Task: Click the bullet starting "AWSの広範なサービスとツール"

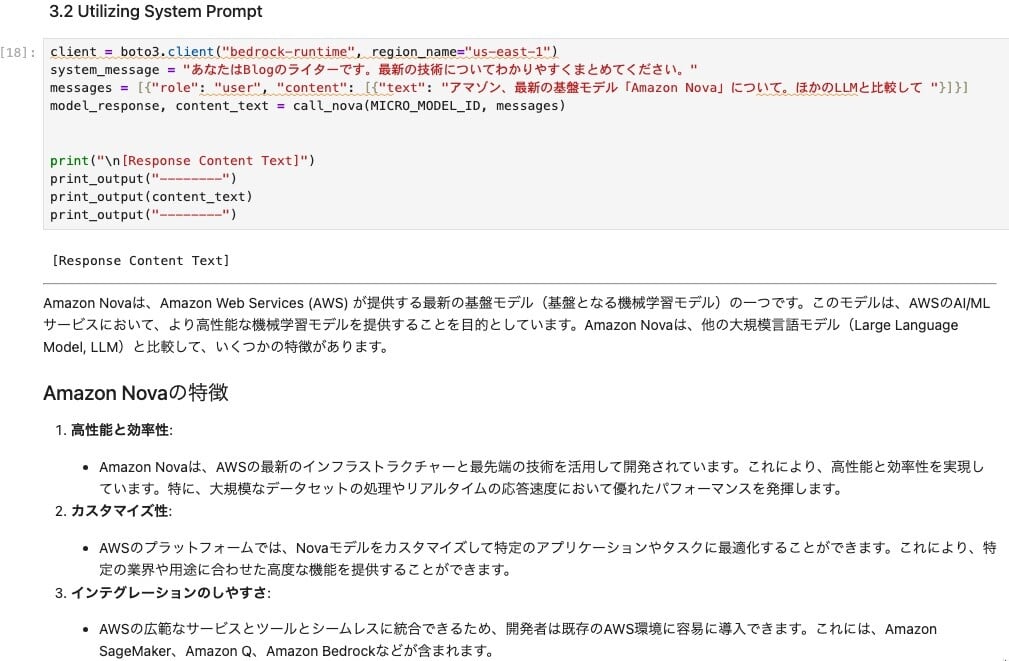Action: point(518,640)
